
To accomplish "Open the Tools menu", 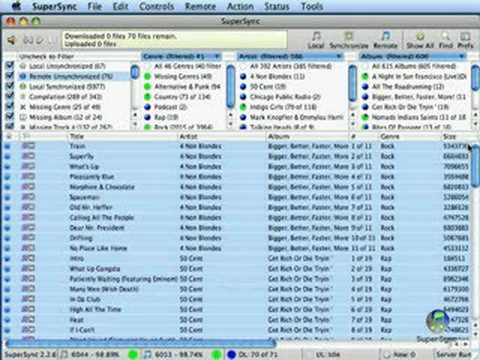I will tap(312, 6).
